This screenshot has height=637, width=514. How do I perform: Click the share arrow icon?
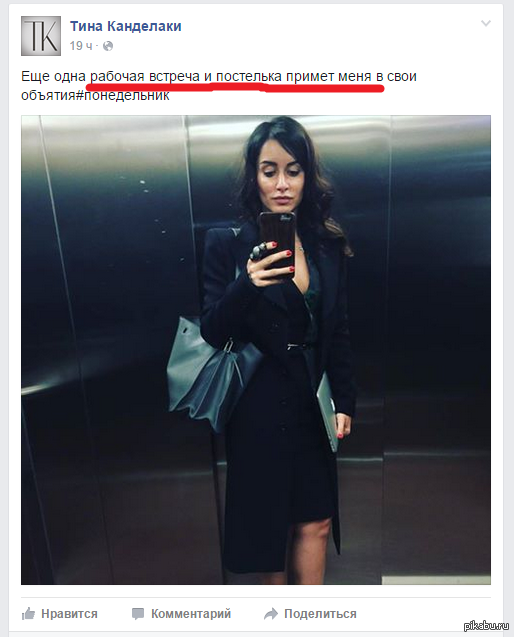(271, 613)
